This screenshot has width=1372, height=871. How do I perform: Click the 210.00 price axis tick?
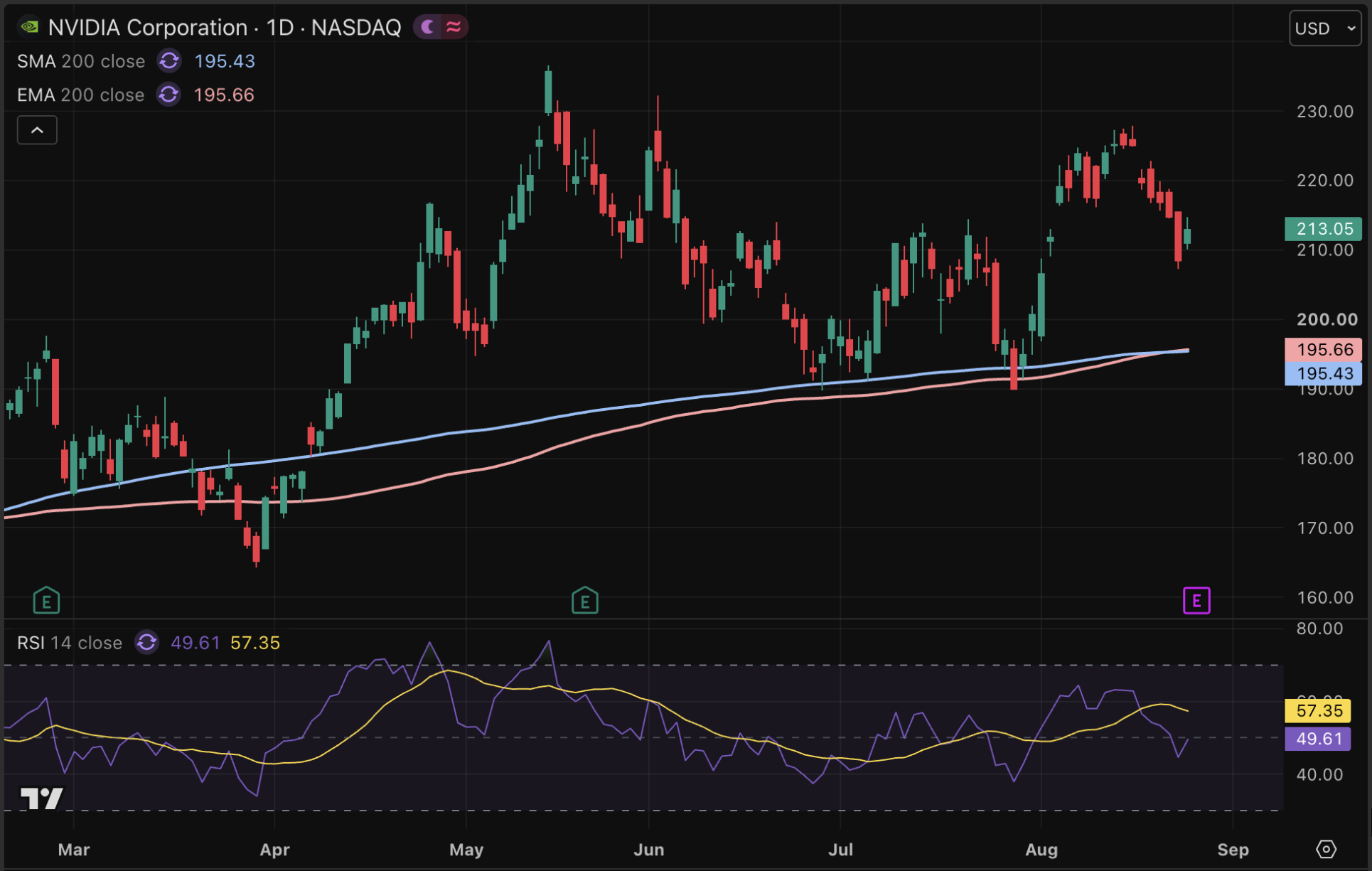(1325, 250)
